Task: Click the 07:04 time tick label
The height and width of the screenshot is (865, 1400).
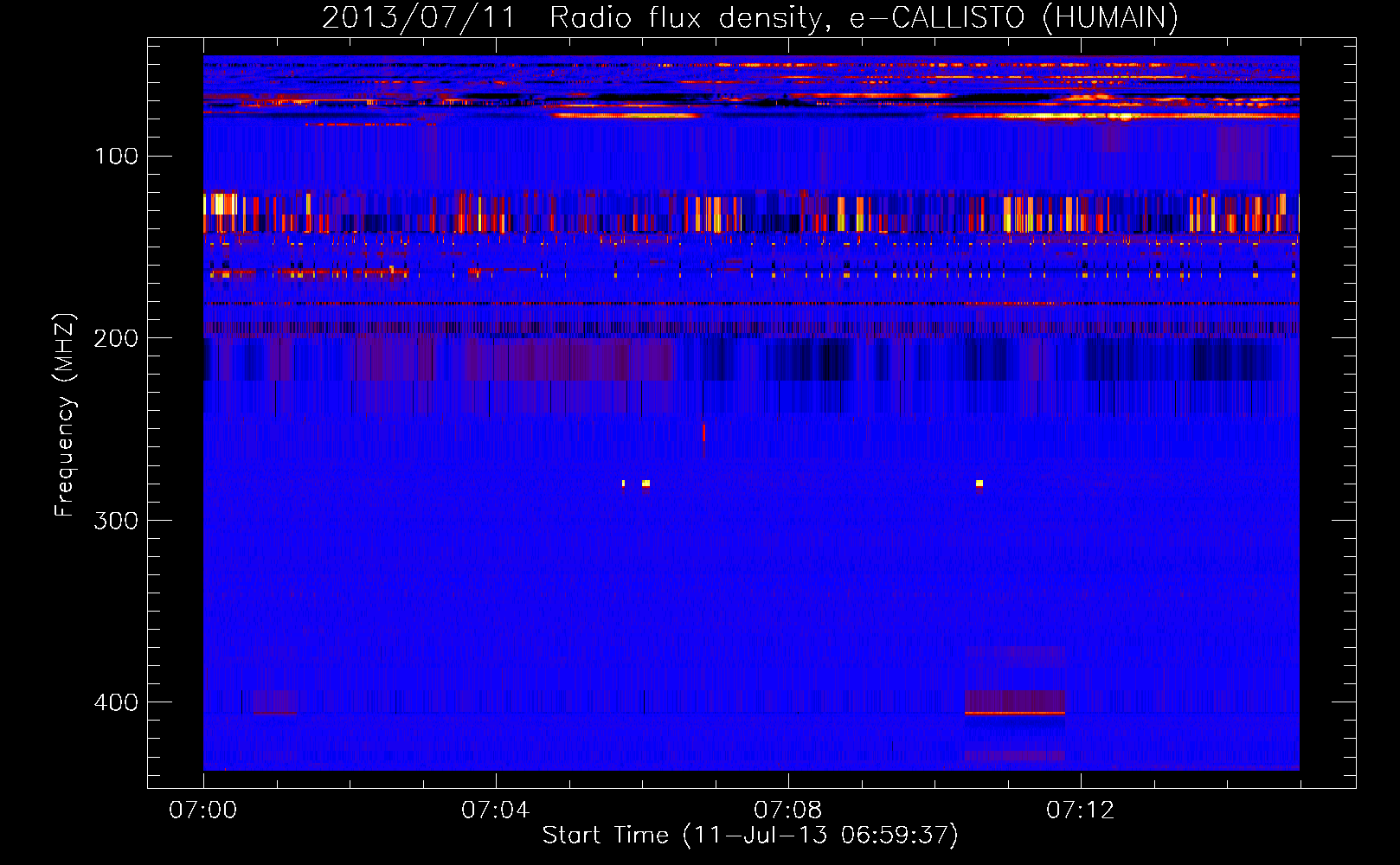Action: pos(495,811)
